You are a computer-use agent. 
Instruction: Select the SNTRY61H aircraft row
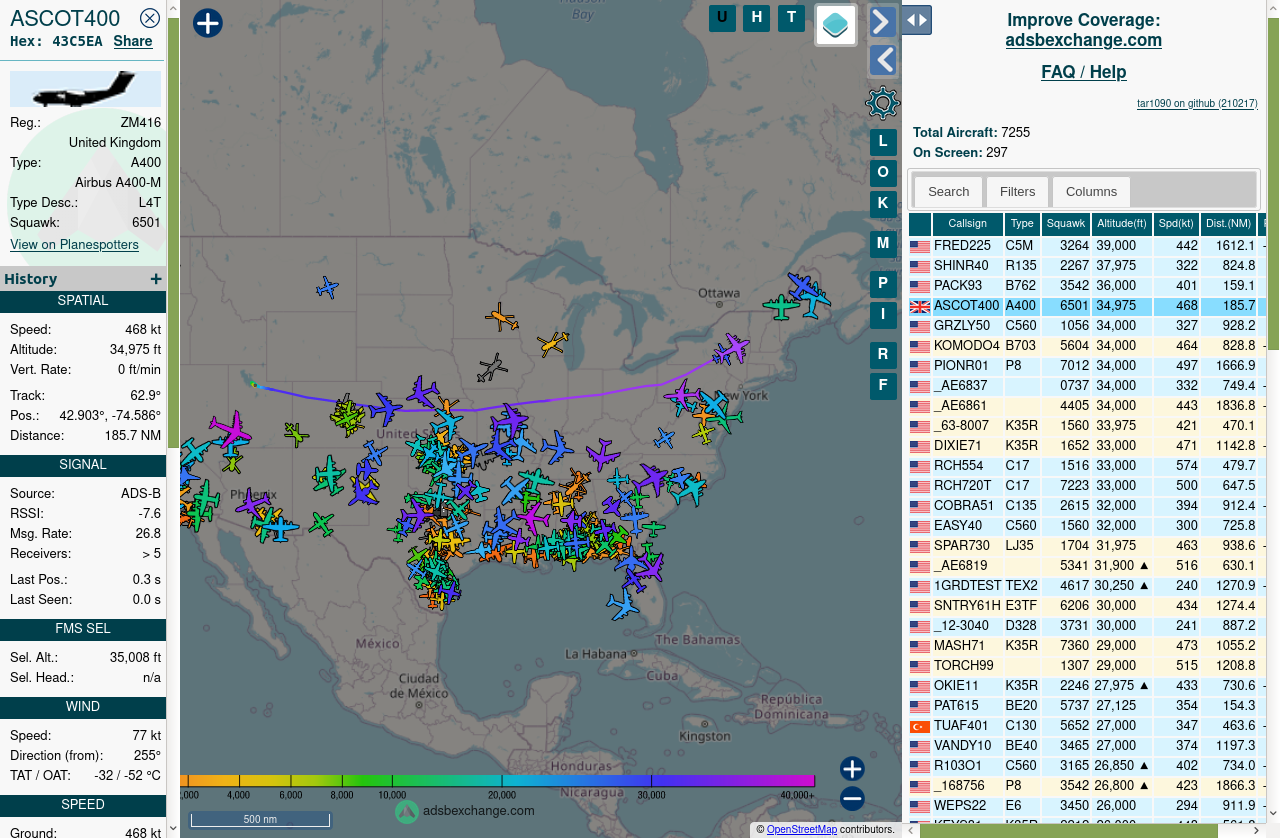click(x=1087, y=605)
